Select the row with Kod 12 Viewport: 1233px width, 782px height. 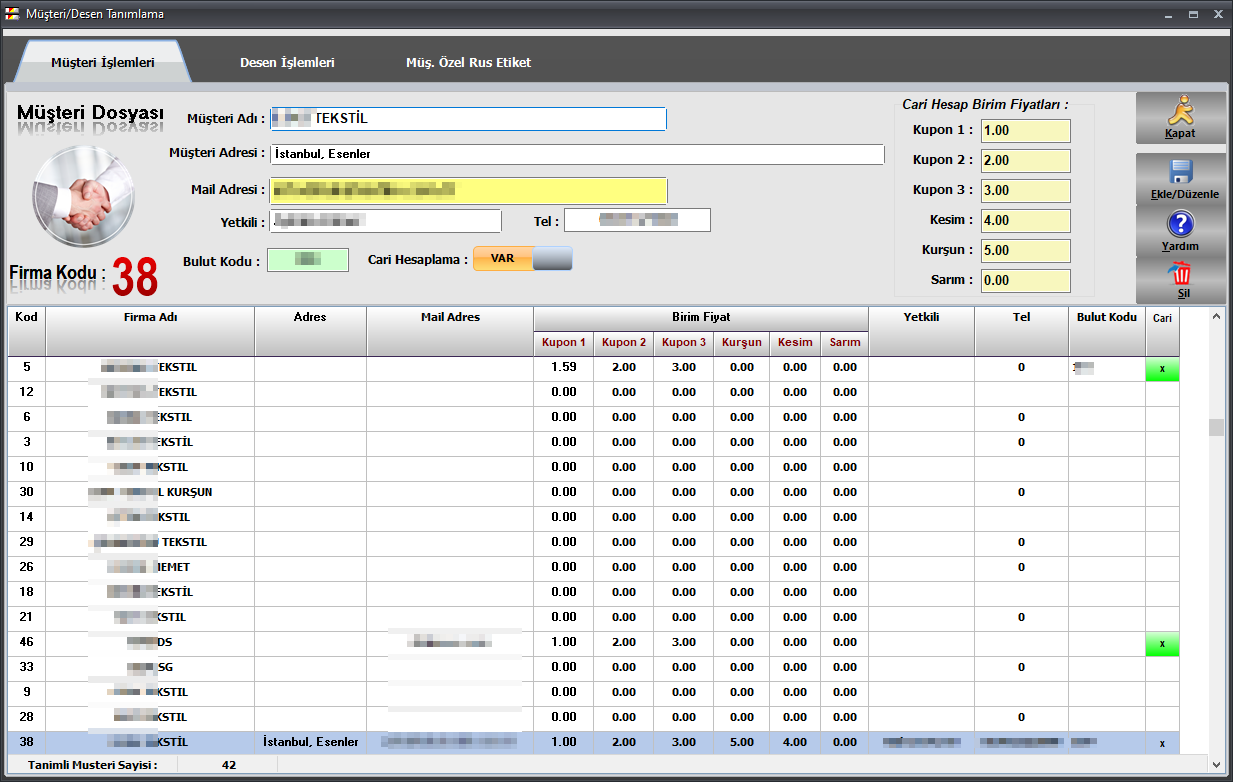(x=594, y=393)
